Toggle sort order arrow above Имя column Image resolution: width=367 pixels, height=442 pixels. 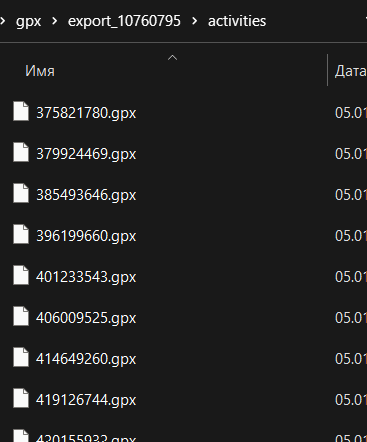(172, 58)
